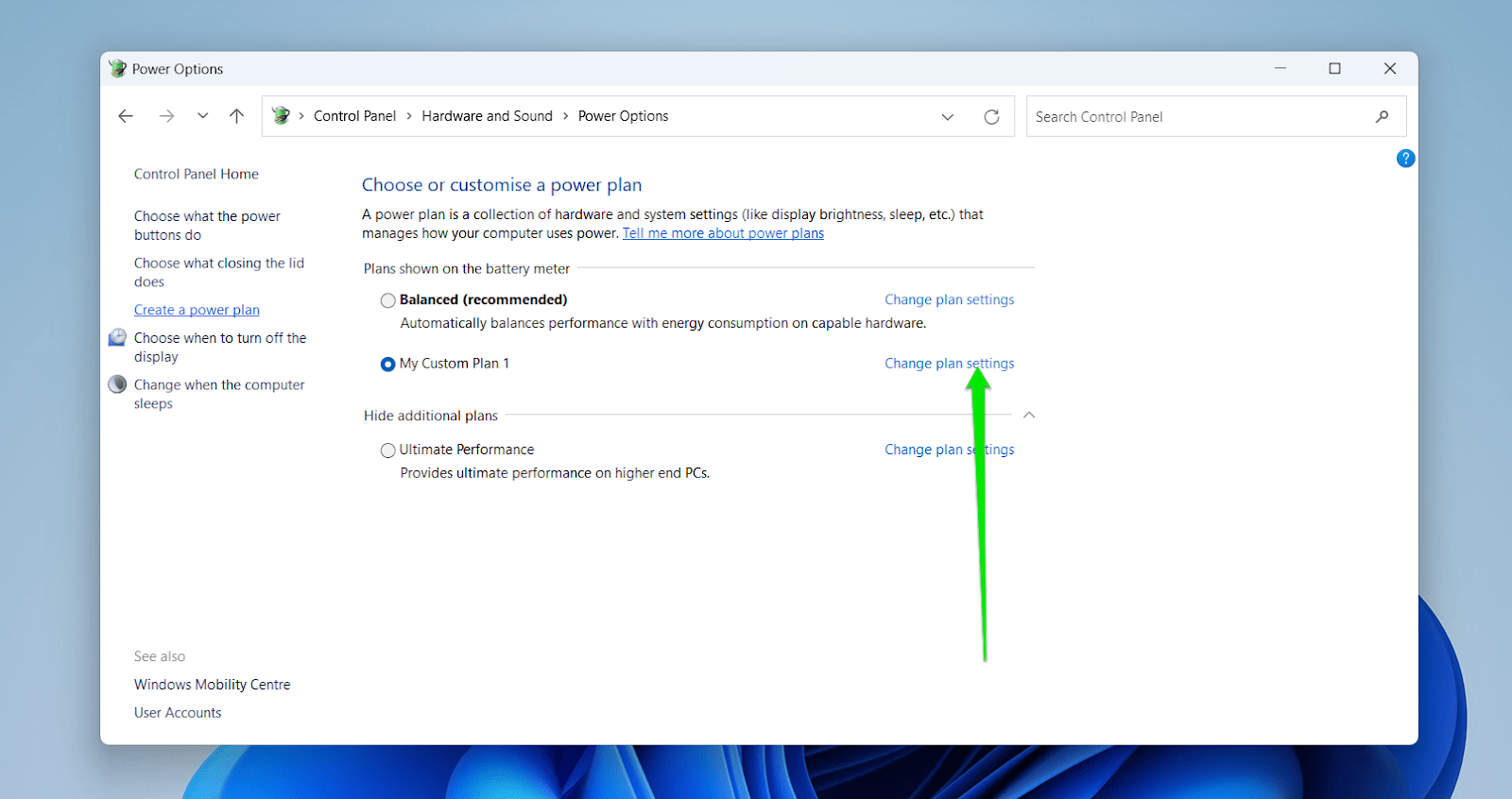Select the Balanced (recommended) radio button

coord(387,300)
